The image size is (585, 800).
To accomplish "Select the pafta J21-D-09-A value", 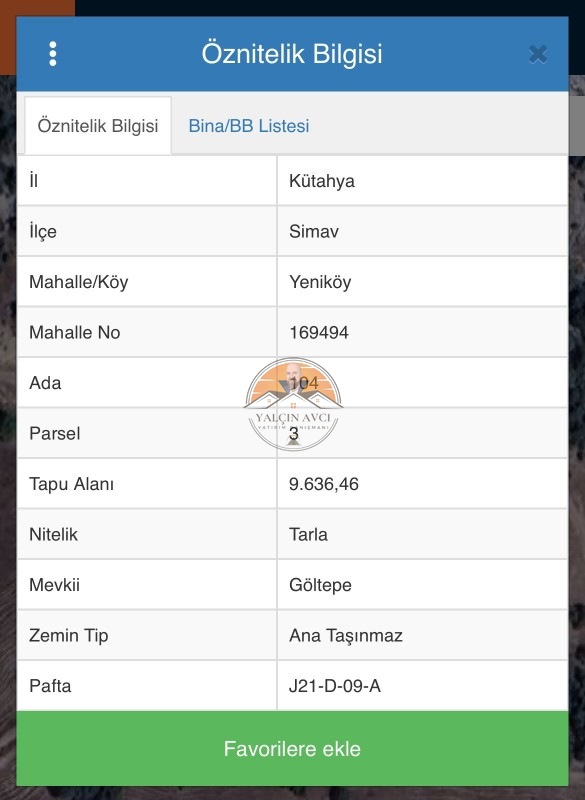I will click(x=335, y=686).
